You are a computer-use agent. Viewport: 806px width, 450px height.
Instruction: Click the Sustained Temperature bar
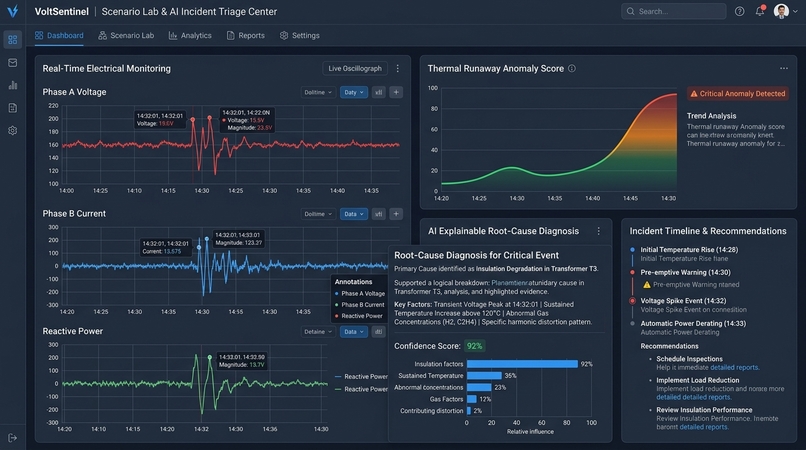(x=484, y=376)
